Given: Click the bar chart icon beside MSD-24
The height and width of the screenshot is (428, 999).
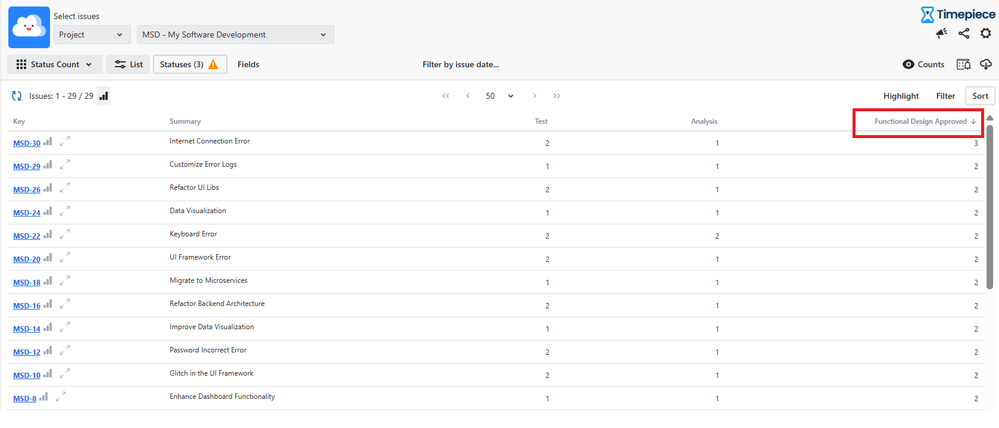Looking at the screenshot, I should (x=47, y=211).
